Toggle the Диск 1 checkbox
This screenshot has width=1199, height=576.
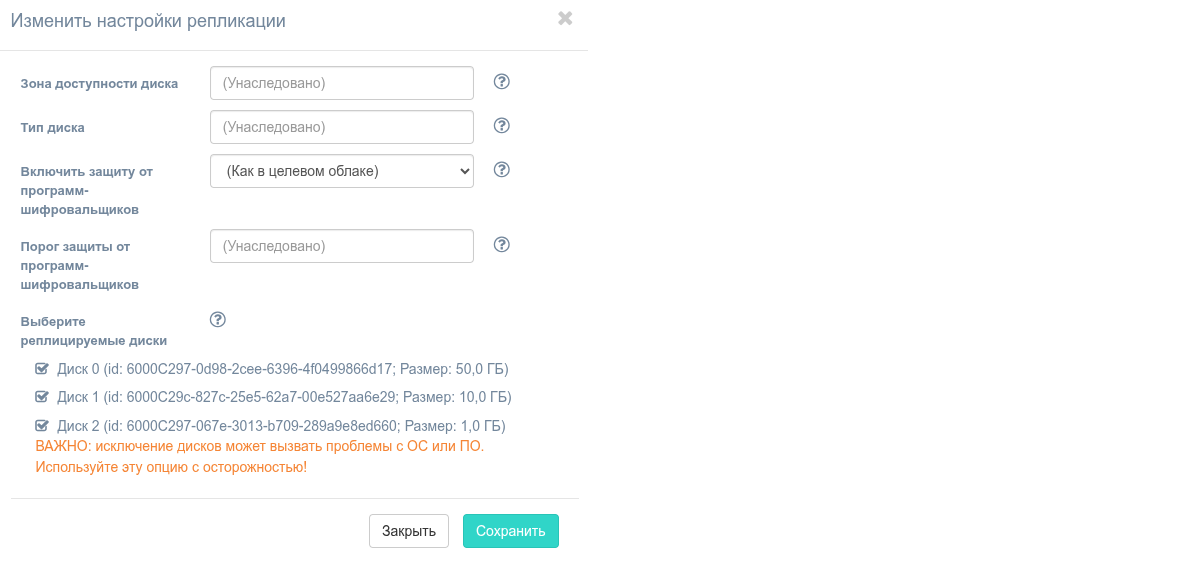pyautogui.click(x=42, y=397)
